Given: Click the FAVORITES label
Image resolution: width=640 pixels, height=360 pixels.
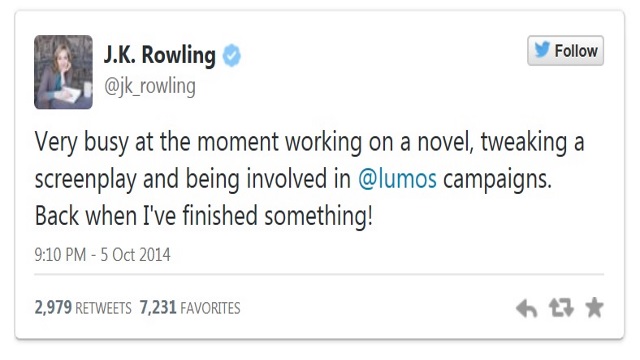Looking at the screenshot, I should point(210,308).
